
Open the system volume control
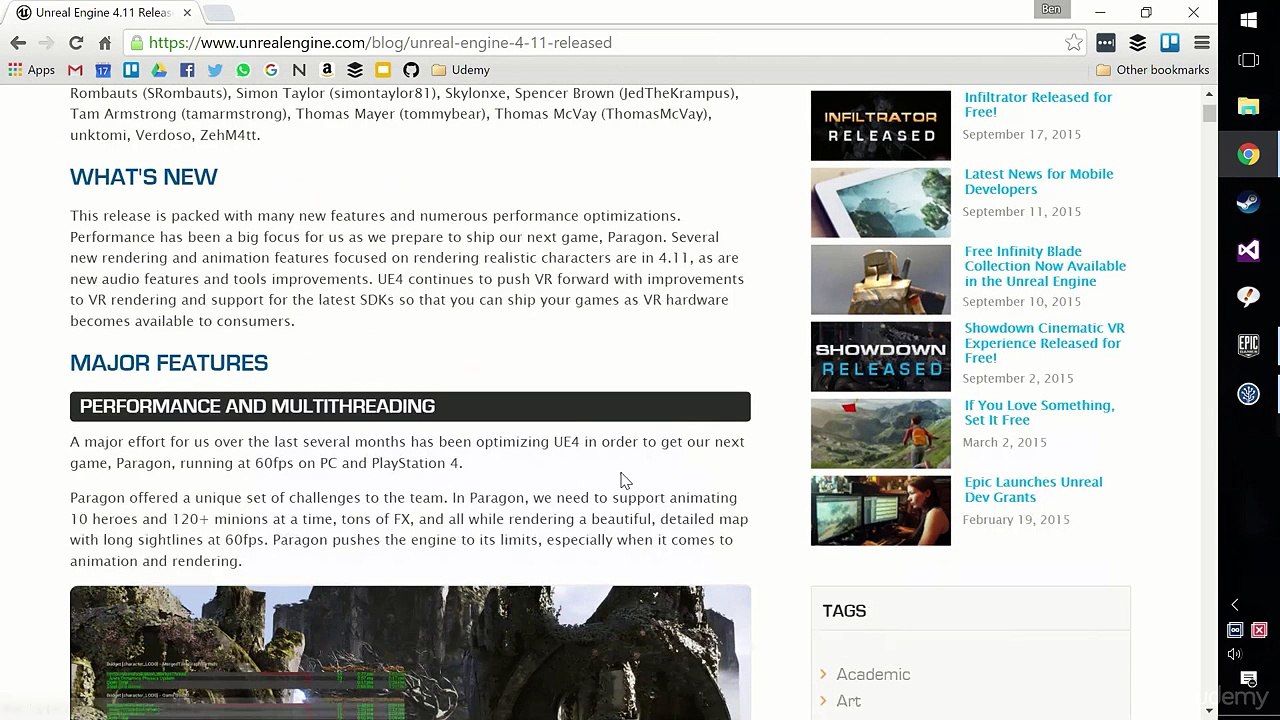1235,654
